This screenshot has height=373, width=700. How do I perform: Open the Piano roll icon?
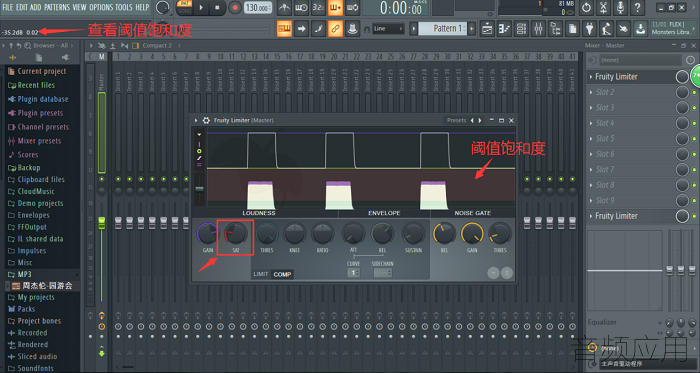pyautogui.click(x=504, y=29)
